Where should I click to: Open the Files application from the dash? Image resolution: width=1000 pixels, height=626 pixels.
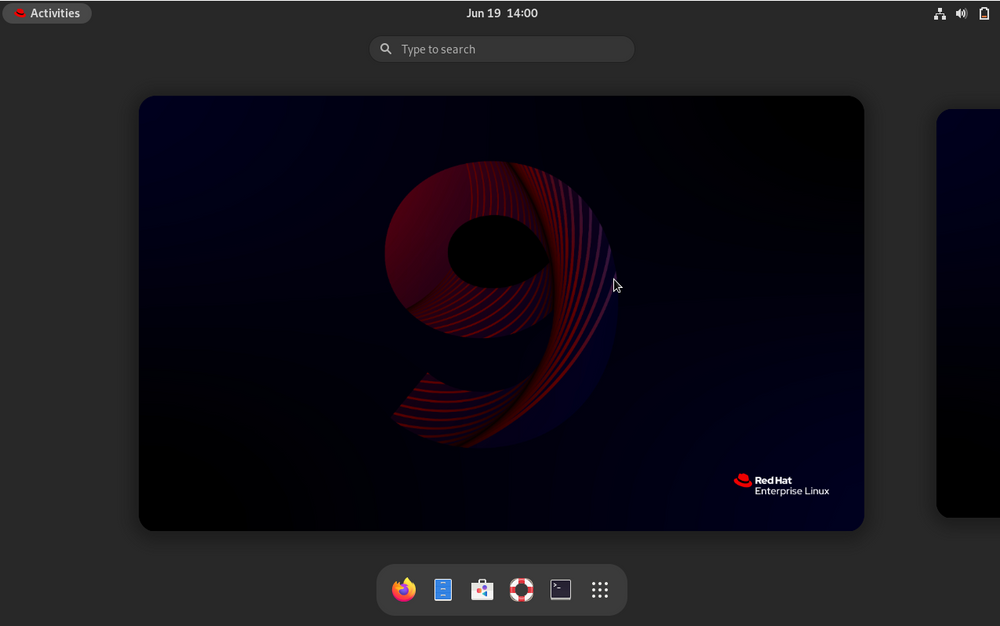442,589
